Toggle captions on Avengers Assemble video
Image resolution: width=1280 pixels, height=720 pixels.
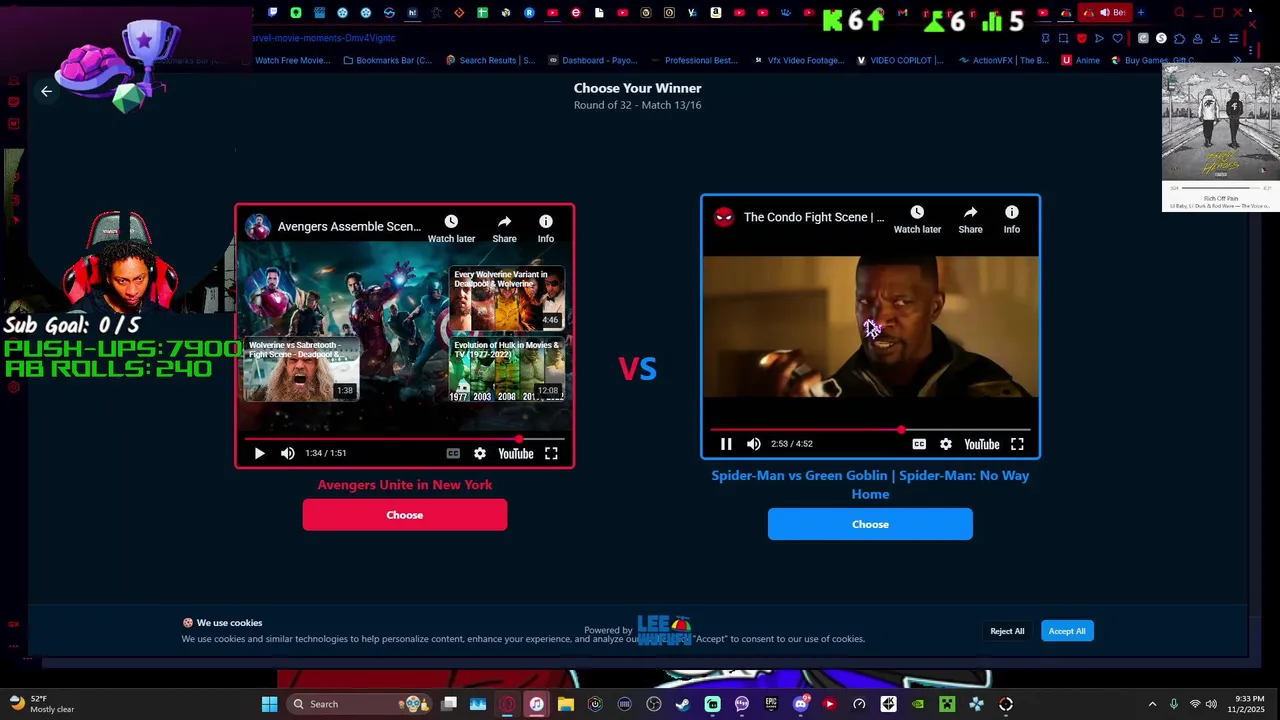click(x=453, y=453)
